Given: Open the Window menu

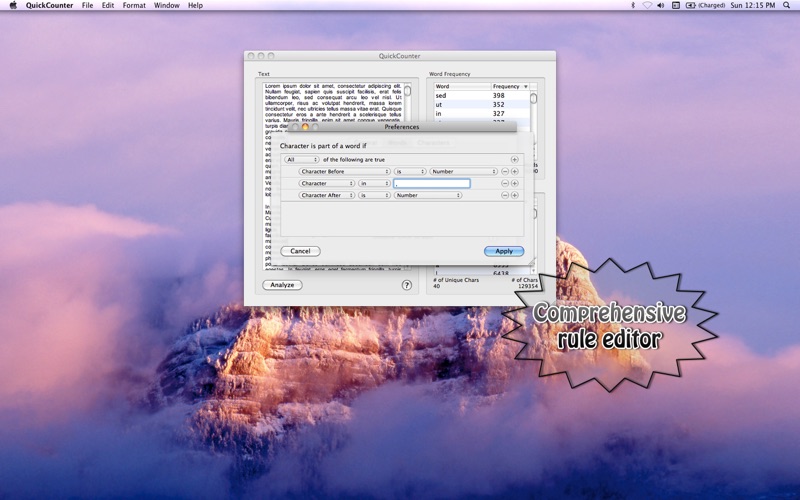Looking at the screenshot, I should [x=167, y=5].
